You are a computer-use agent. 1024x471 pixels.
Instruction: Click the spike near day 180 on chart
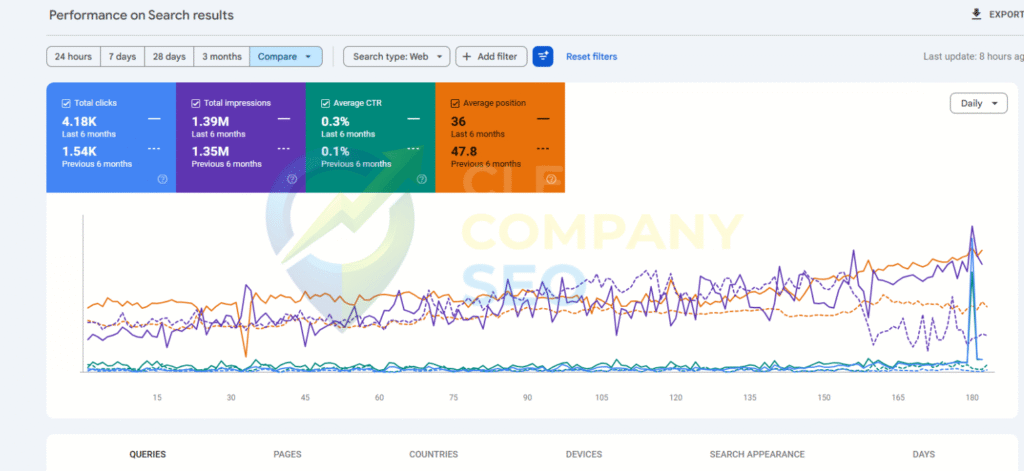971,230
